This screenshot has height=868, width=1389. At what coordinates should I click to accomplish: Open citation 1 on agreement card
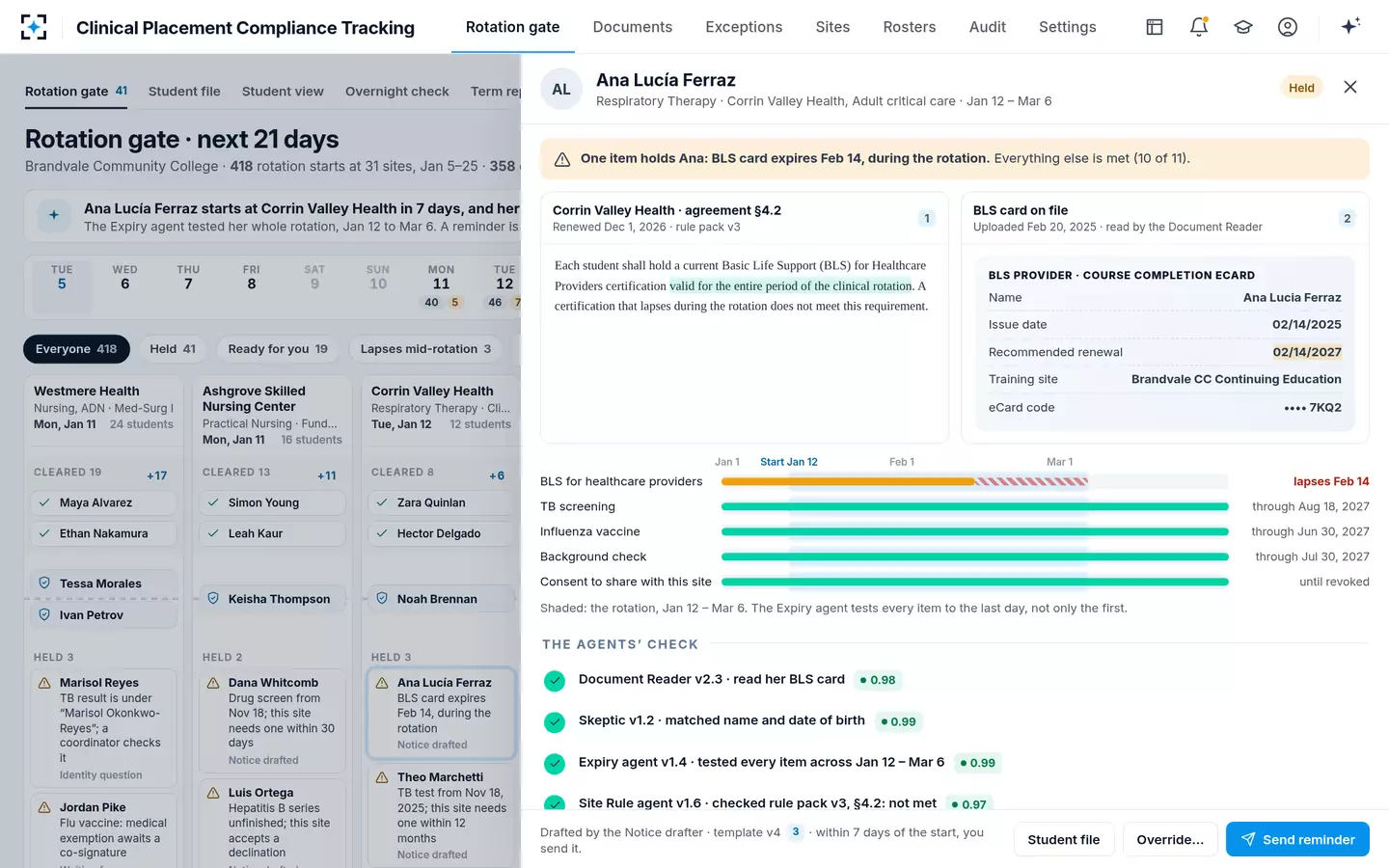927,218
